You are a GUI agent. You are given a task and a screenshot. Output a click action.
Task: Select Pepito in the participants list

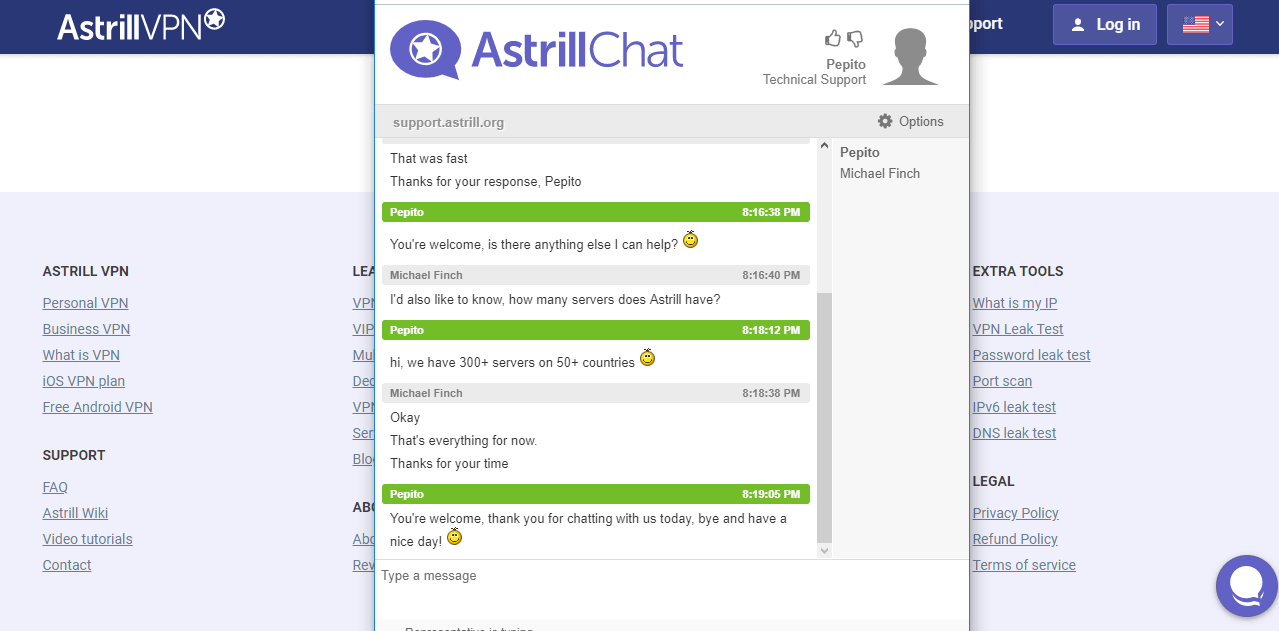(x=860, y=152)
